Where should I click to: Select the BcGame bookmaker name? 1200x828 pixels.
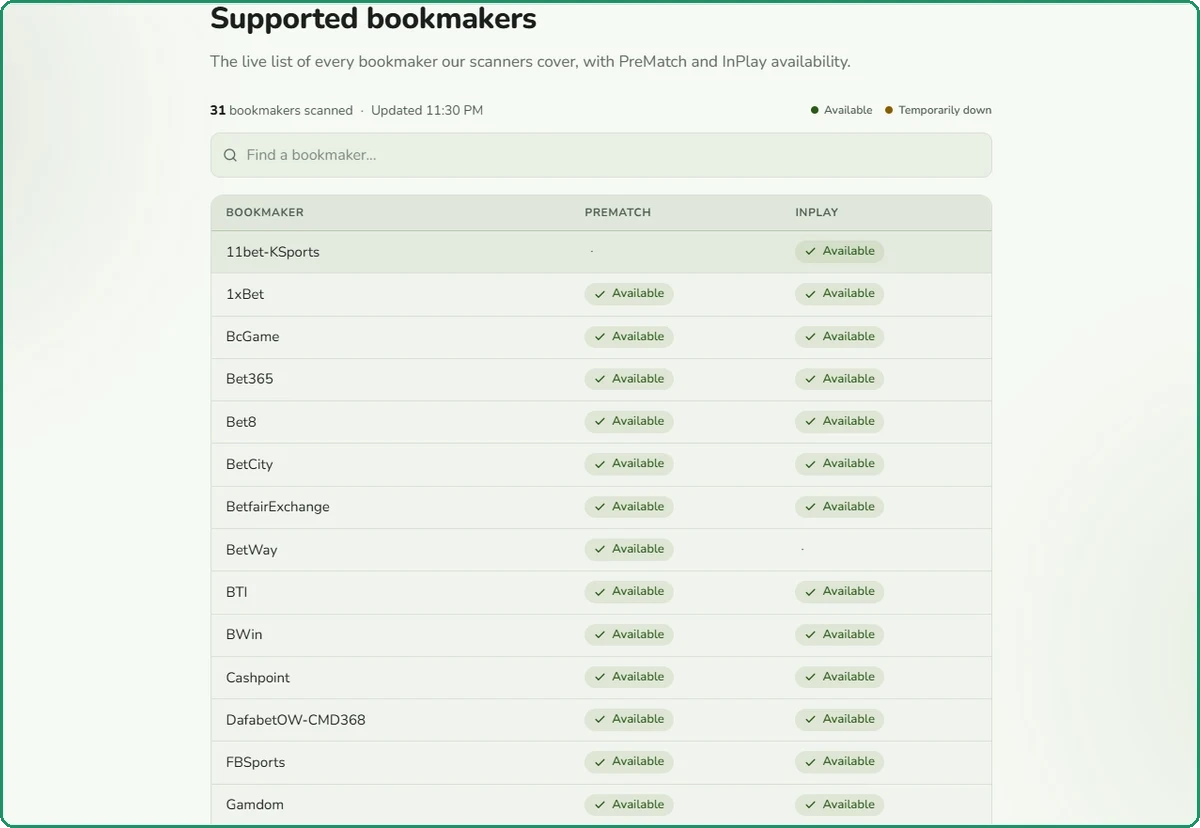click(x=253, y=337)
